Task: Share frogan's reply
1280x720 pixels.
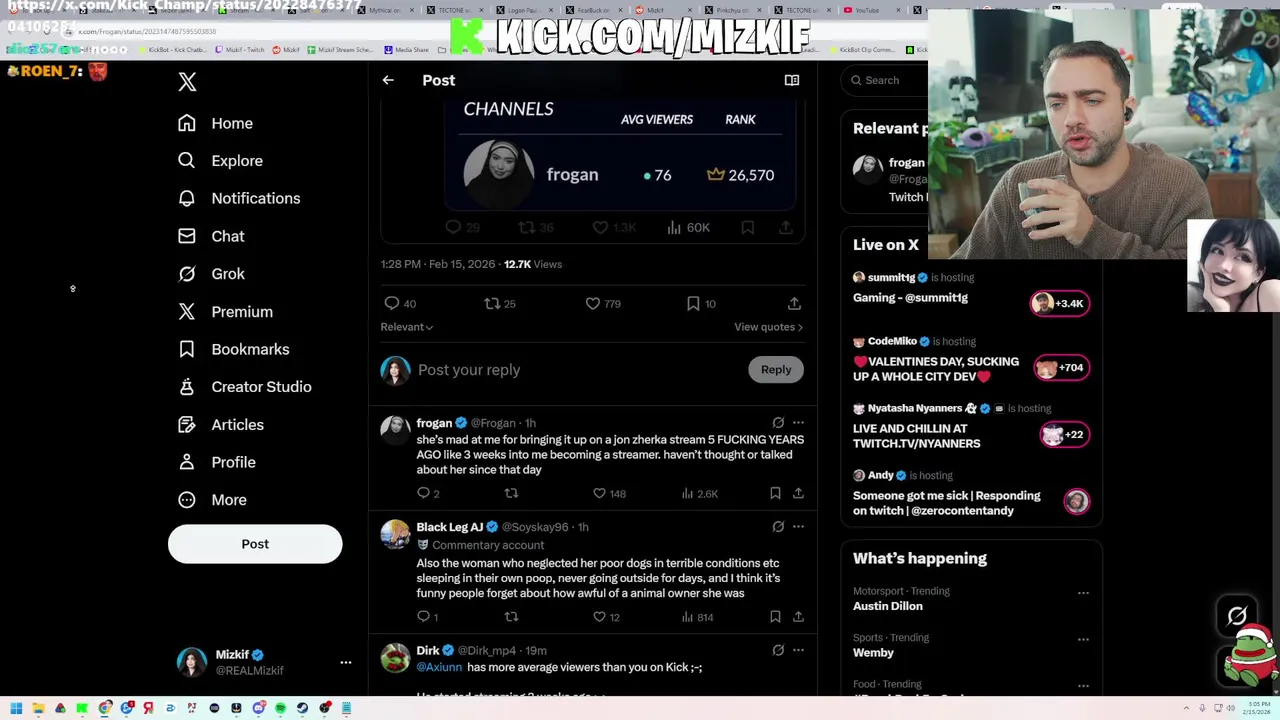Action: tap(798, 493)
